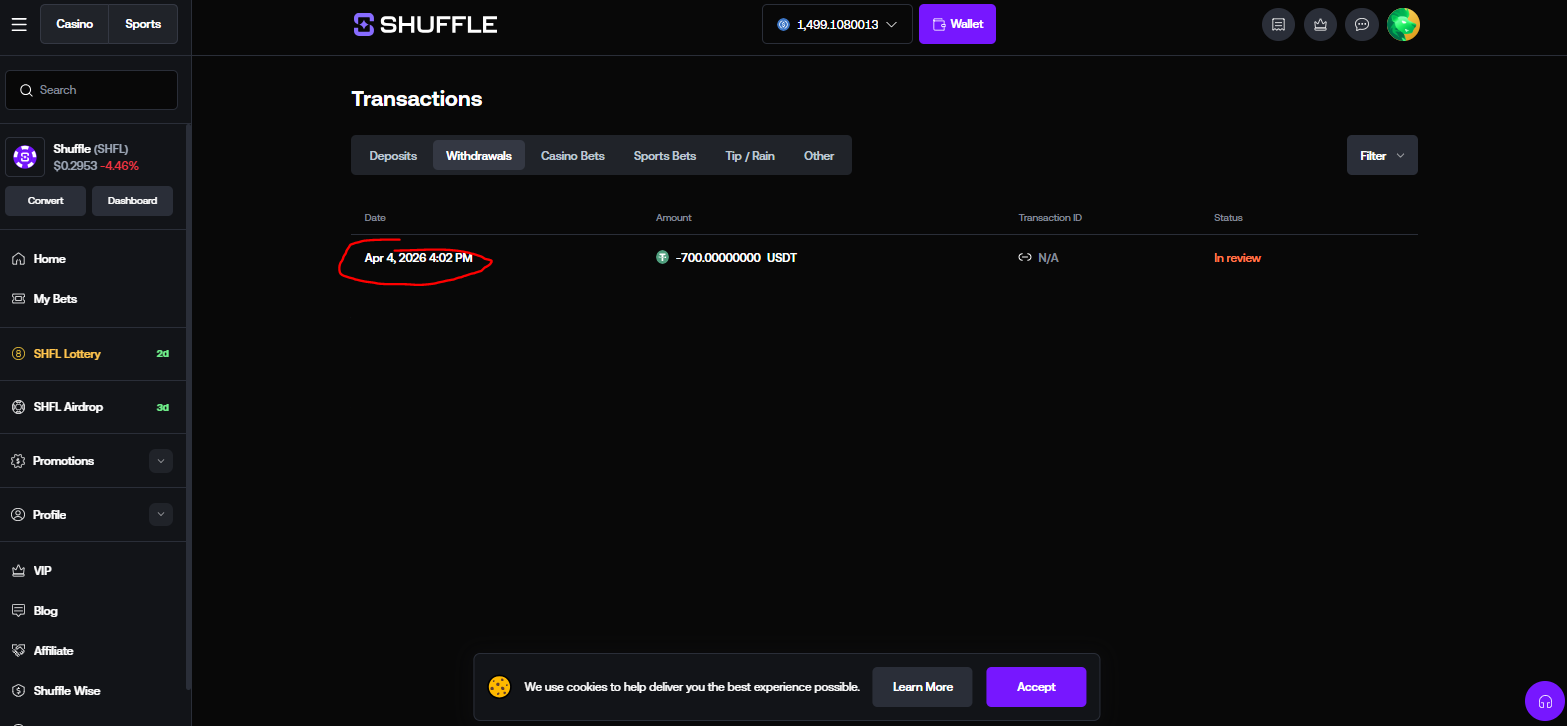Open the Filter dropdown

coord(1382,155)
